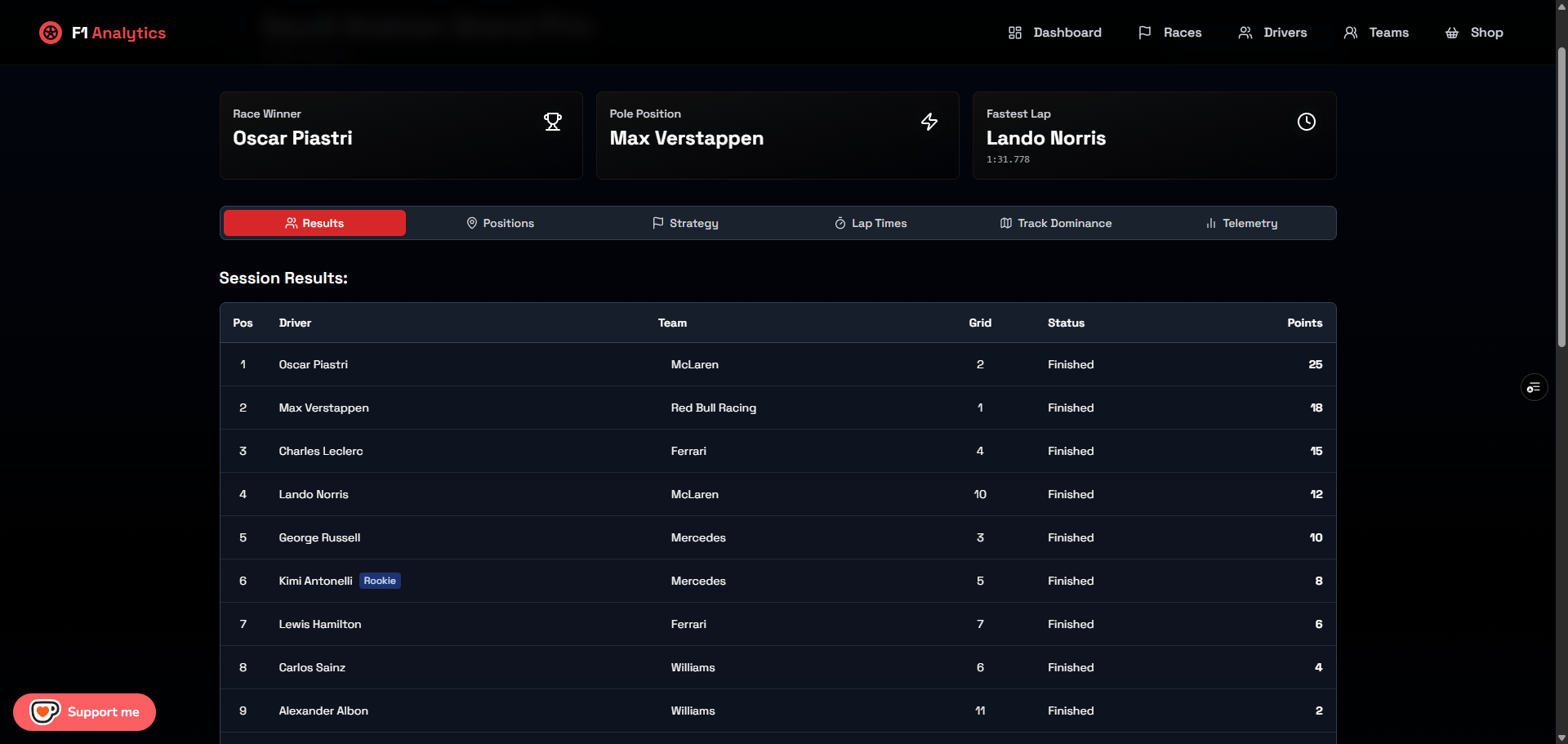The height and width of the screenshot is (744, 1568).
Task: Switch to the Strategy tab
Action: 685,223
